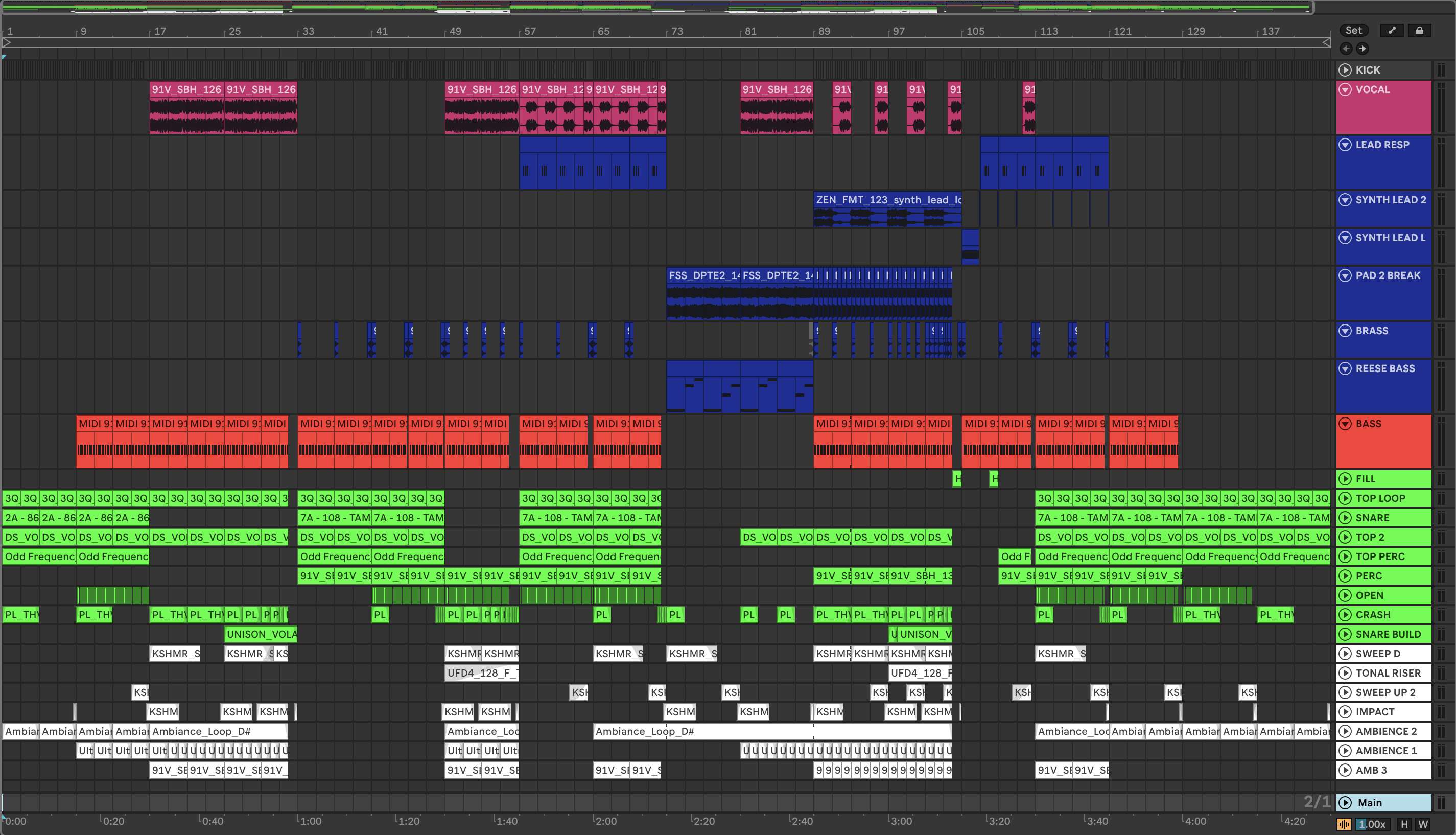Unfold the TOP PERC track
1456x835 pixels.
click(1345, 556)
